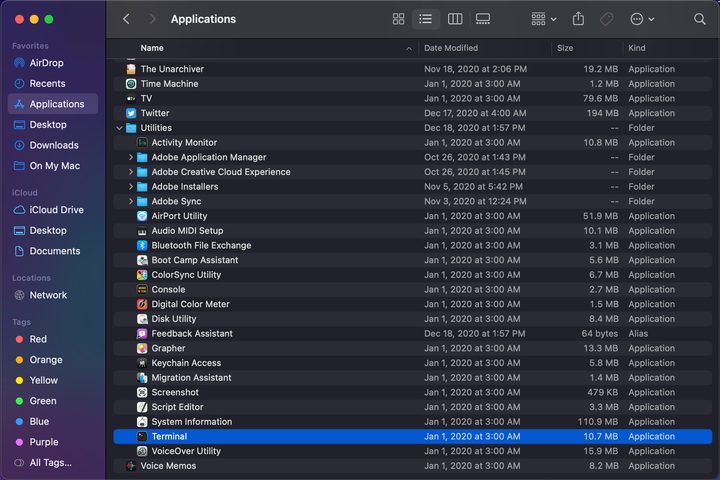The width and height of the screenshot is (720, 480).
Task: Open AirDrop in the sidebar
Action: [x=53, y=63]
